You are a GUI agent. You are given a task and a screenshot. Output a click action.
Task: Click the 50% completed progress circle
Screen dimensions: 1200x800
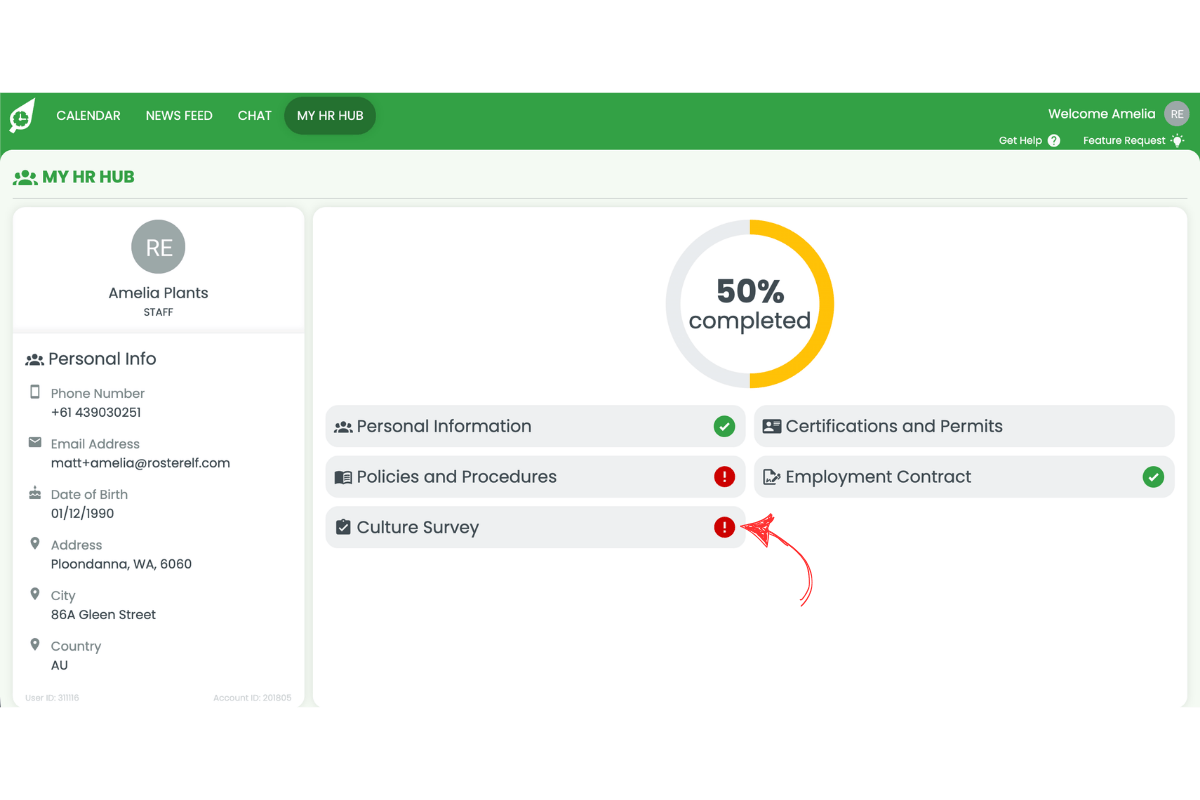(x=749, y=303)
